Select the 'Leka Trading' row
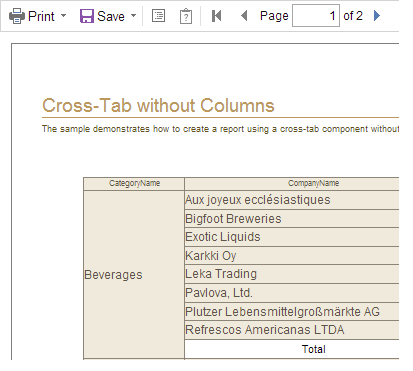 (x=292, y=274)
